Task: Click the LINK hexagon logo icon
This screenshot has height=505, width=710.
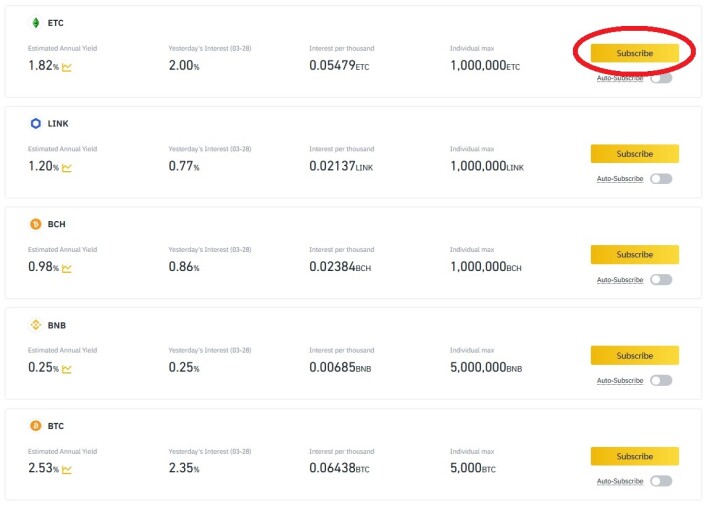Action: pos(36,123)
